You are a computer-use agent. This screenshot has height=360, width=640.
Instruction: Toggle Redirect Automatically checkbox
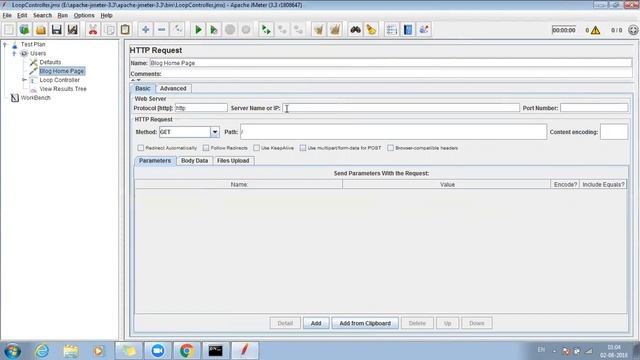141,148
